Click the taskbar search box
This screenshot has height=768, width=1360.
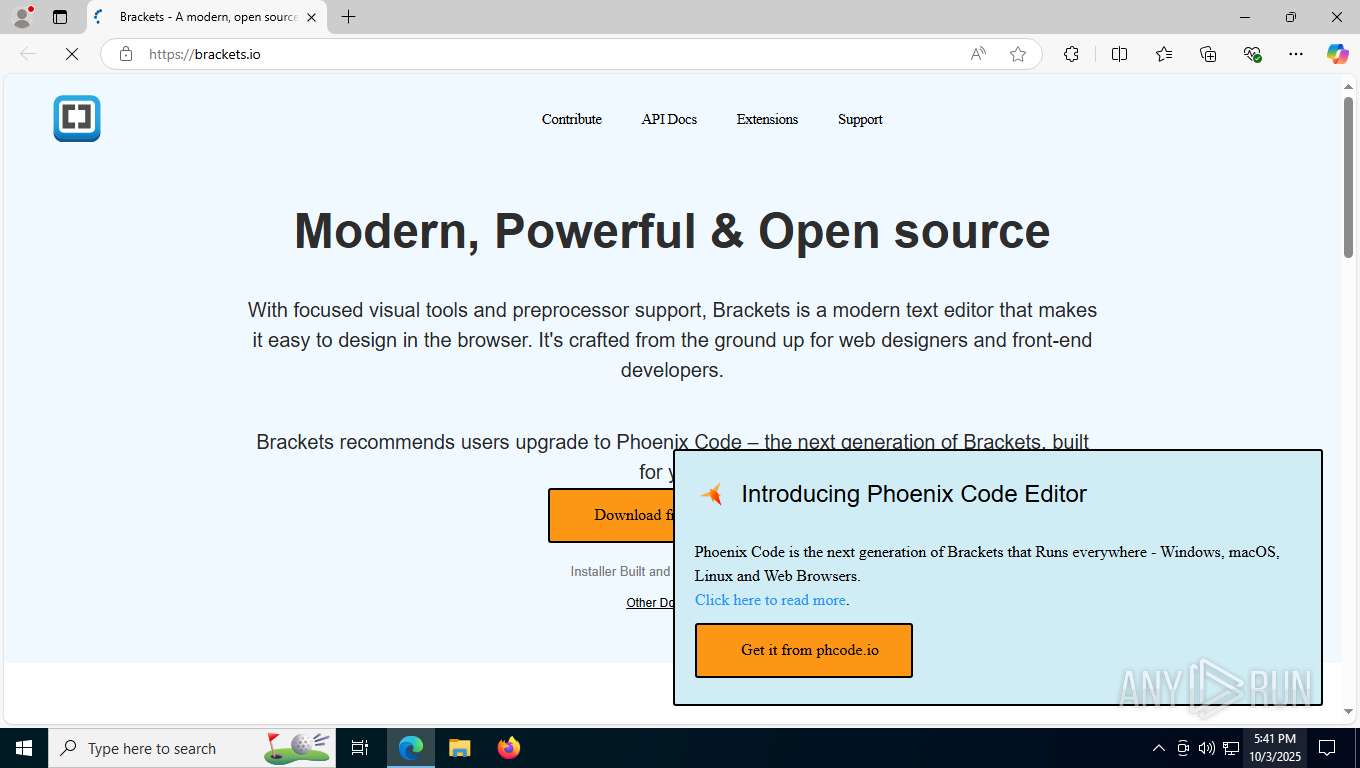coord(192,748)
